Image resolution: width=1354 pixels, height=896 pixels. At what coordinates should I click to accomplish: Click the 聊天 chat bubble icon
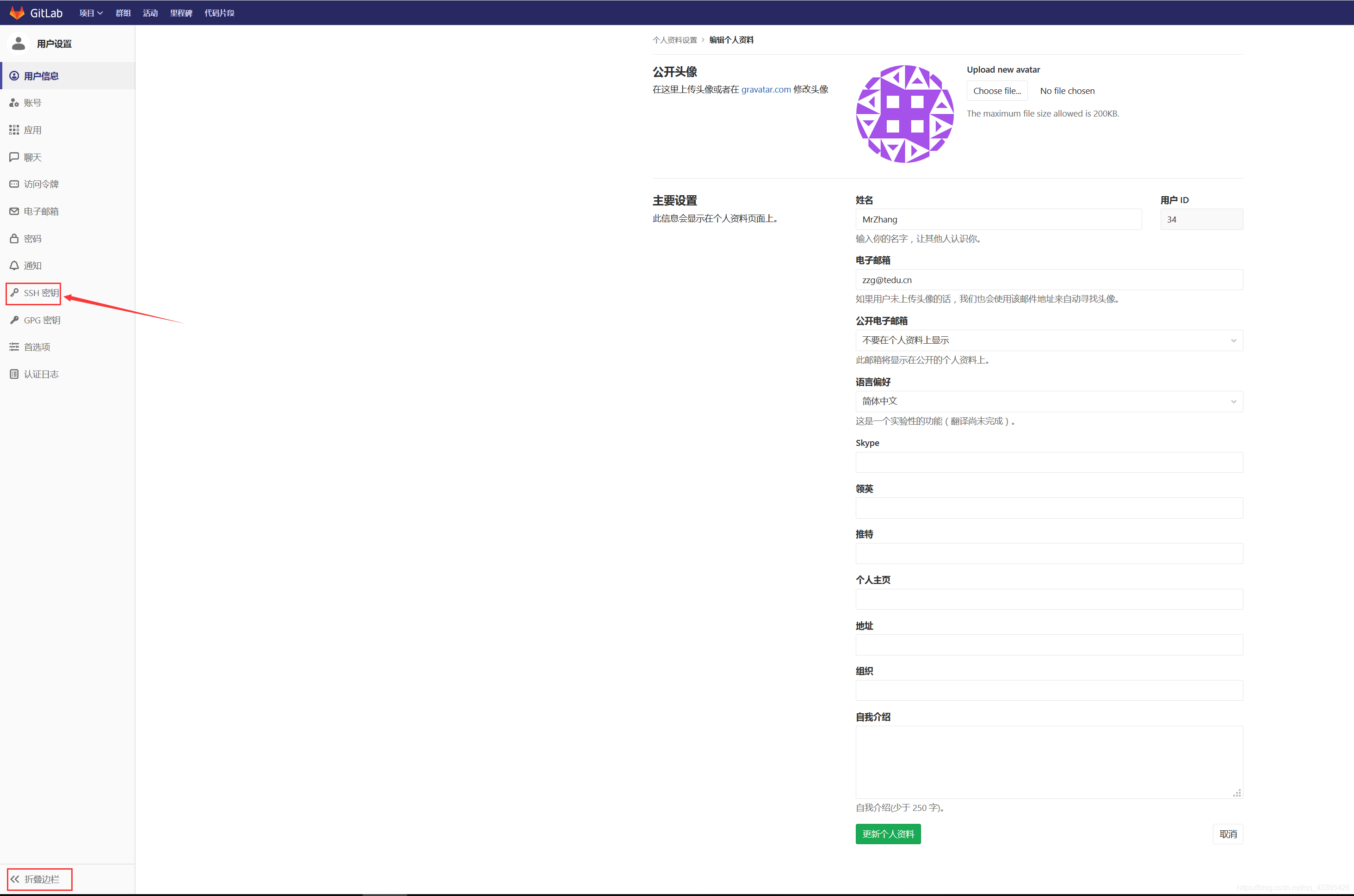[14, 157]
